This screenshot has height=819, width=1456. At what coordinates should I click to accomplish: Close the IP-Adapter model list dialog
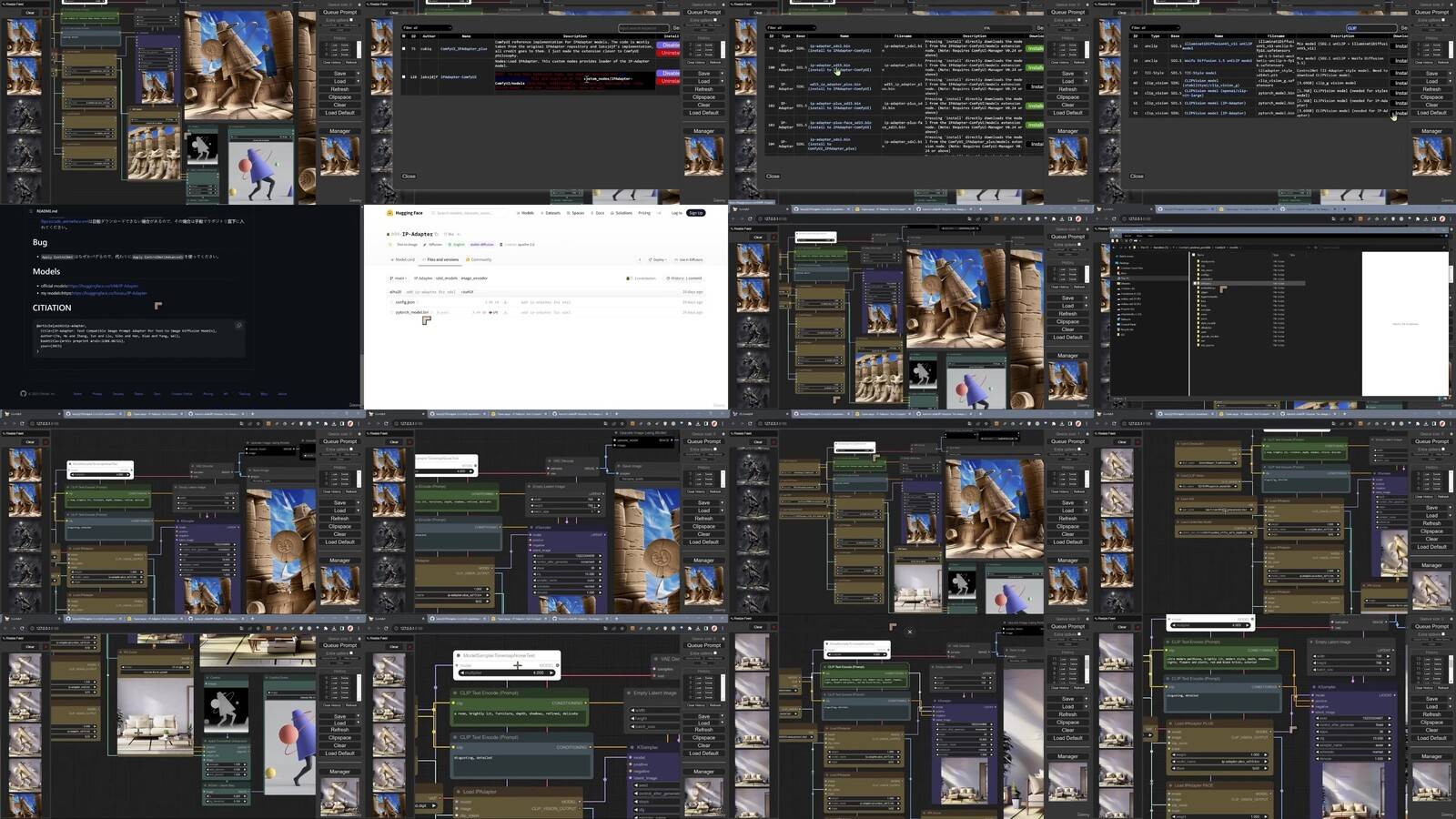[x=773, y=177]
